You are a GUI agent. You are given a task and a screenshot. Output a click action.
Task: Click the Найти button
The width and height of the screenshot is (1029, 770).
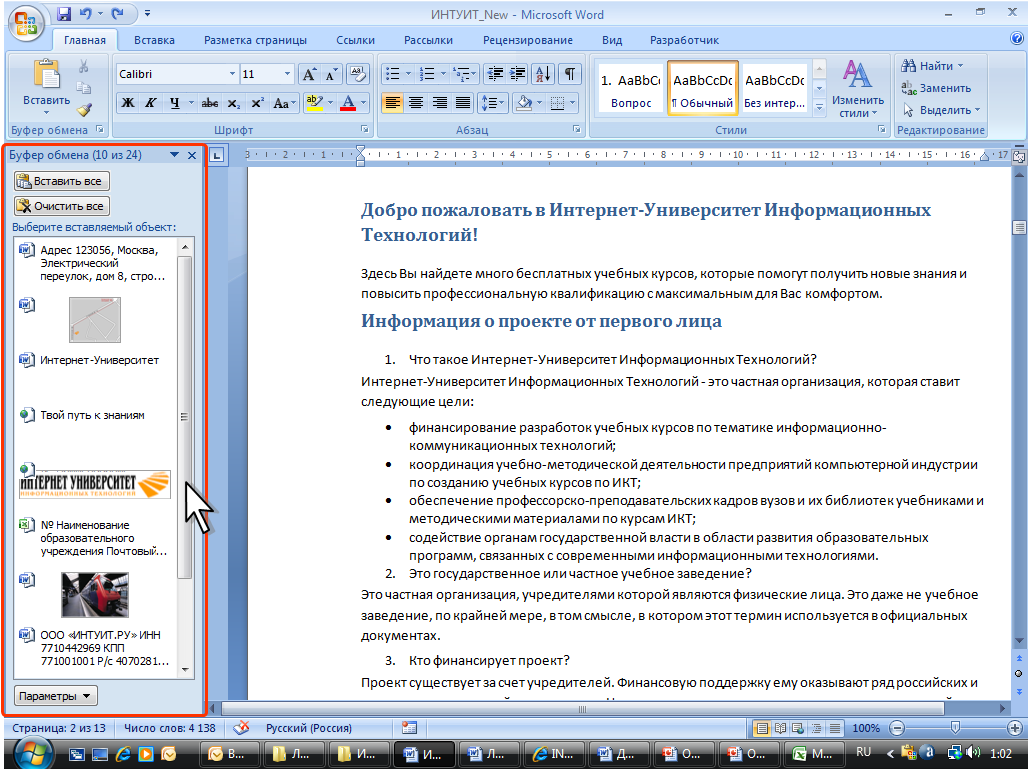click(x=933, y=66)
